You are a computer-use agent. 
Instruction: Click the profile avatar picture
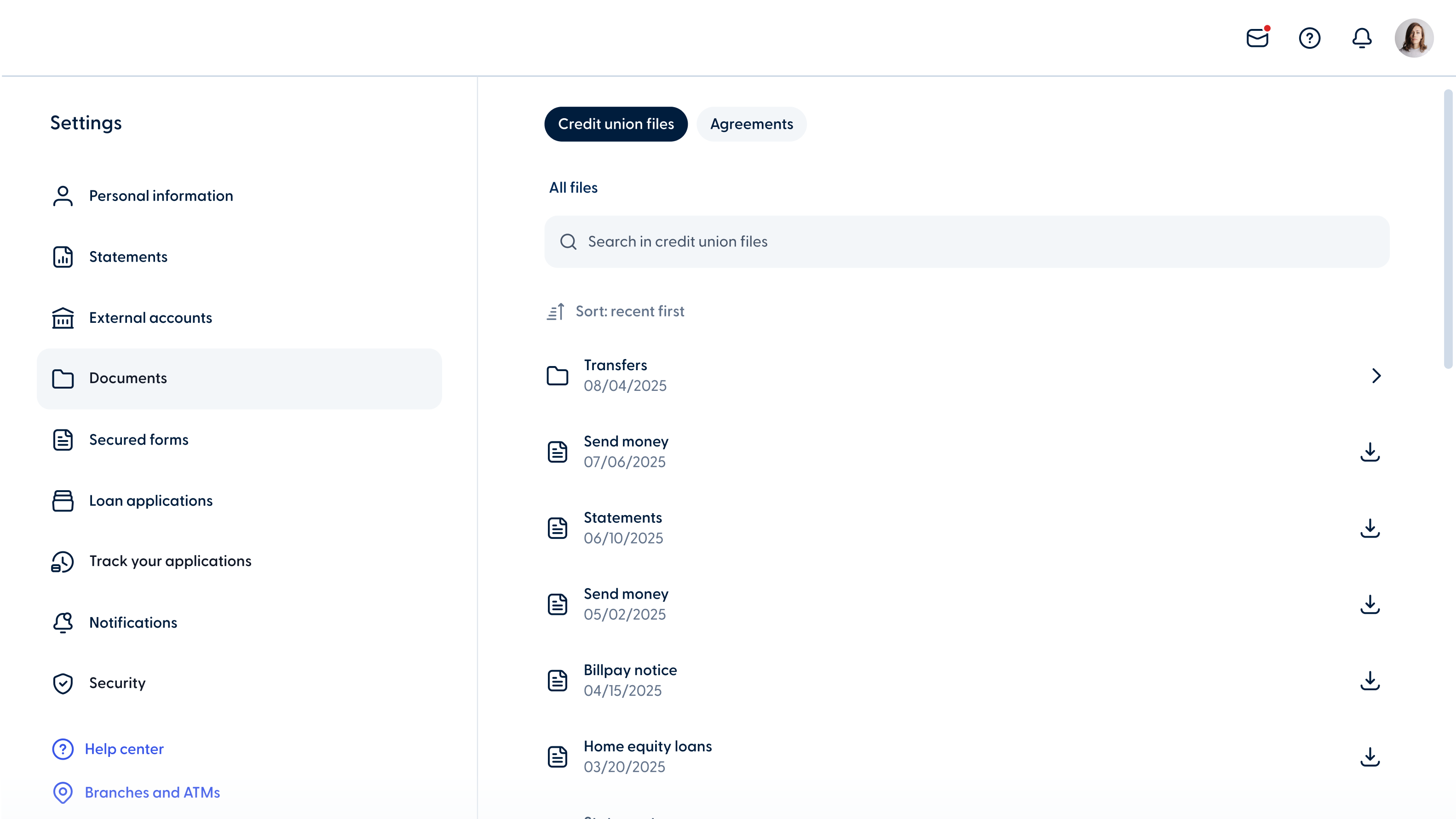click(1414, 38)
